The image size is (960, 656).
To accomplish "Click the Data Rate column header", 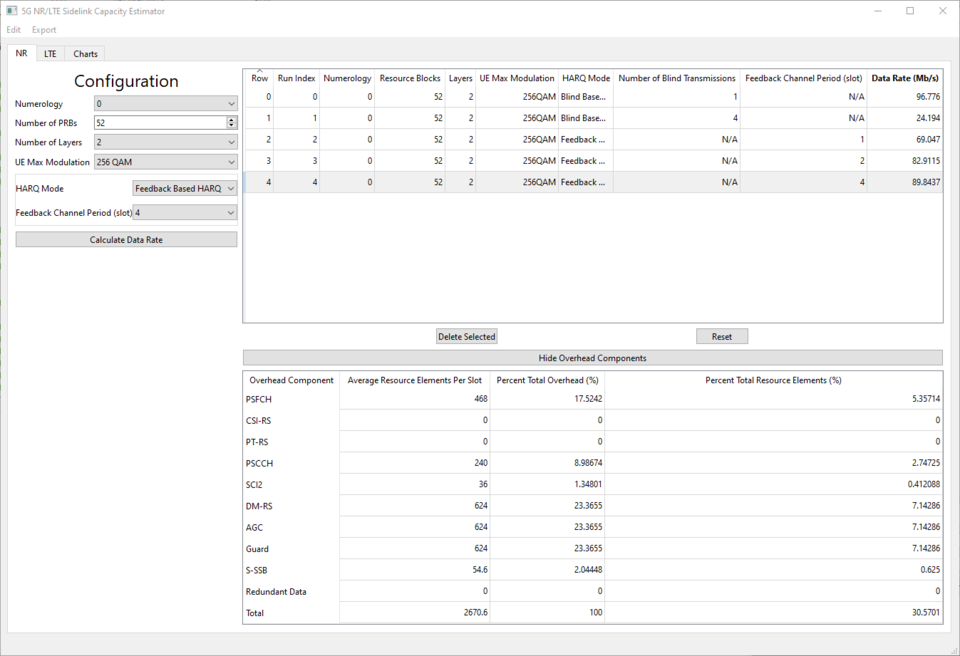I will point(902,77).
